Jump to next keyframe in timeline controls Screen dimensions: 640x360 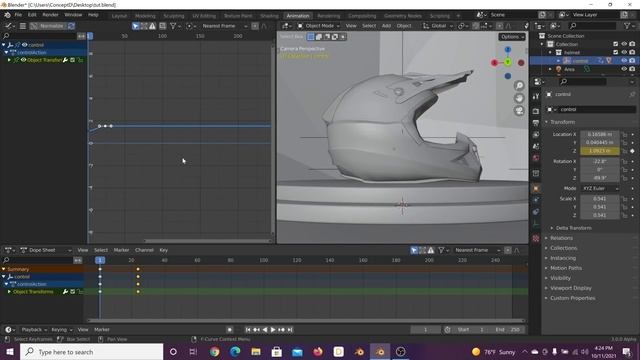tap(282, 330)
